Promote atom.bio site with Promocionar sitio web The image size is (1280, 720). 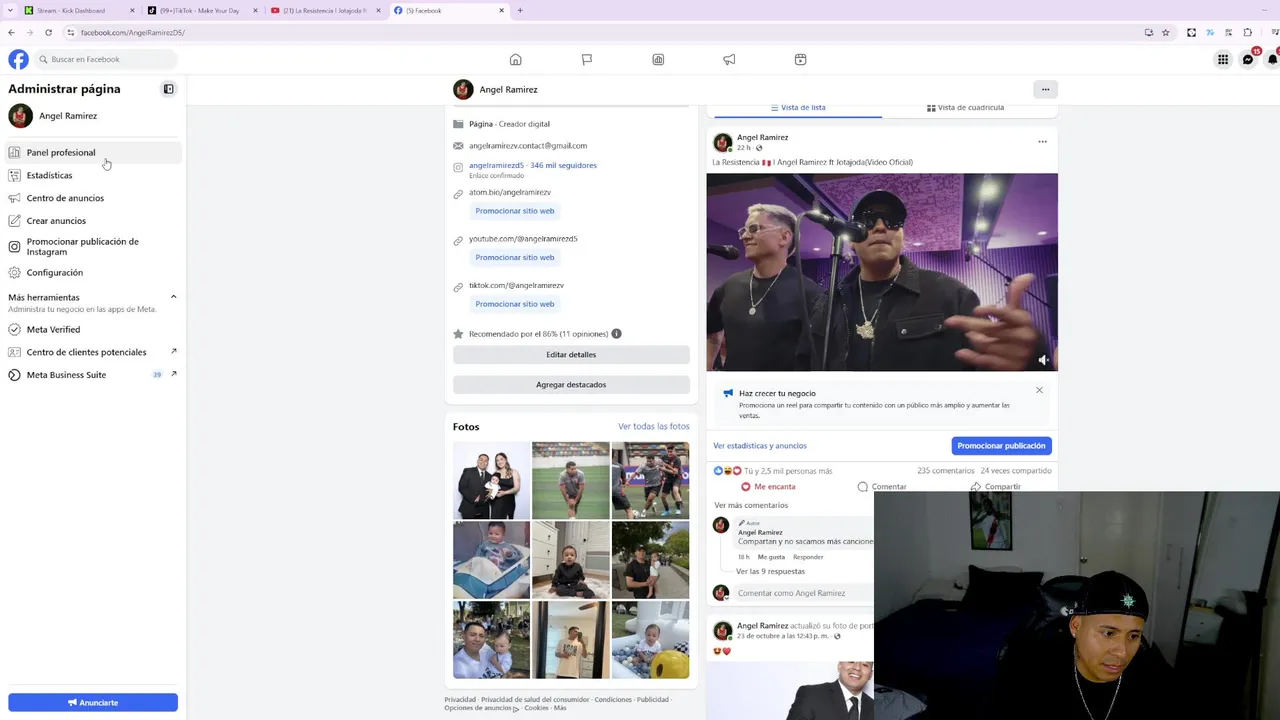pos(515,211)
